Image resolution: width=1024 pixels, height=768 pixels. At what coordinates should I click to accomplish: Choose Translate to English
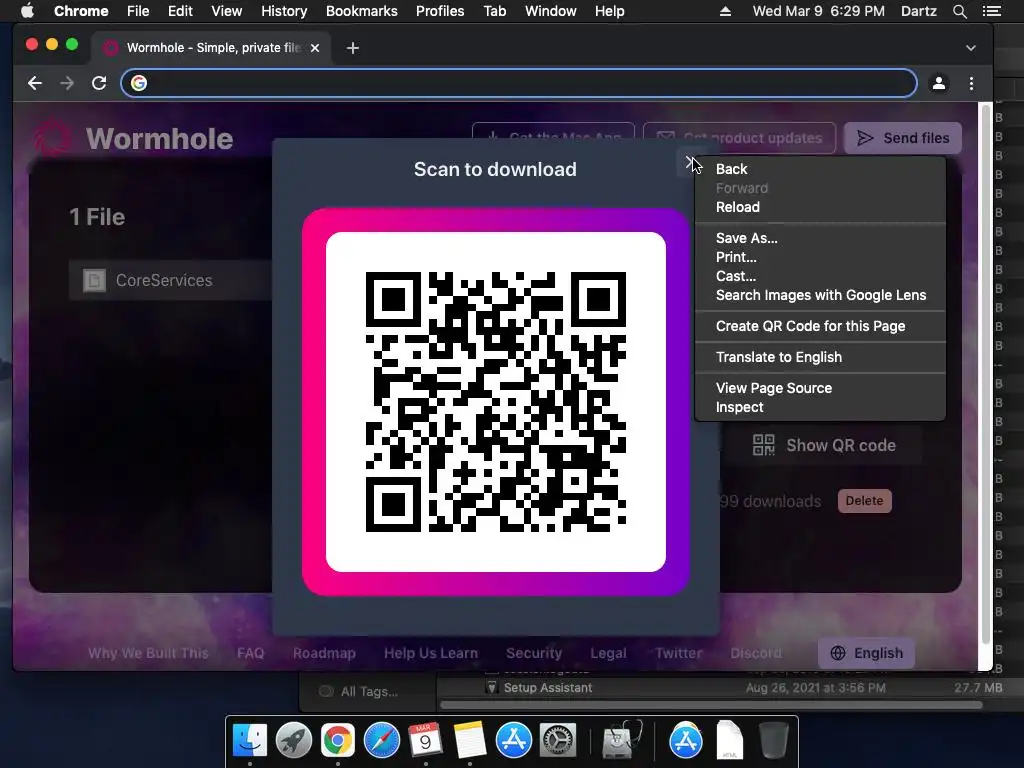pyautogui.click(x=778, y=357)
